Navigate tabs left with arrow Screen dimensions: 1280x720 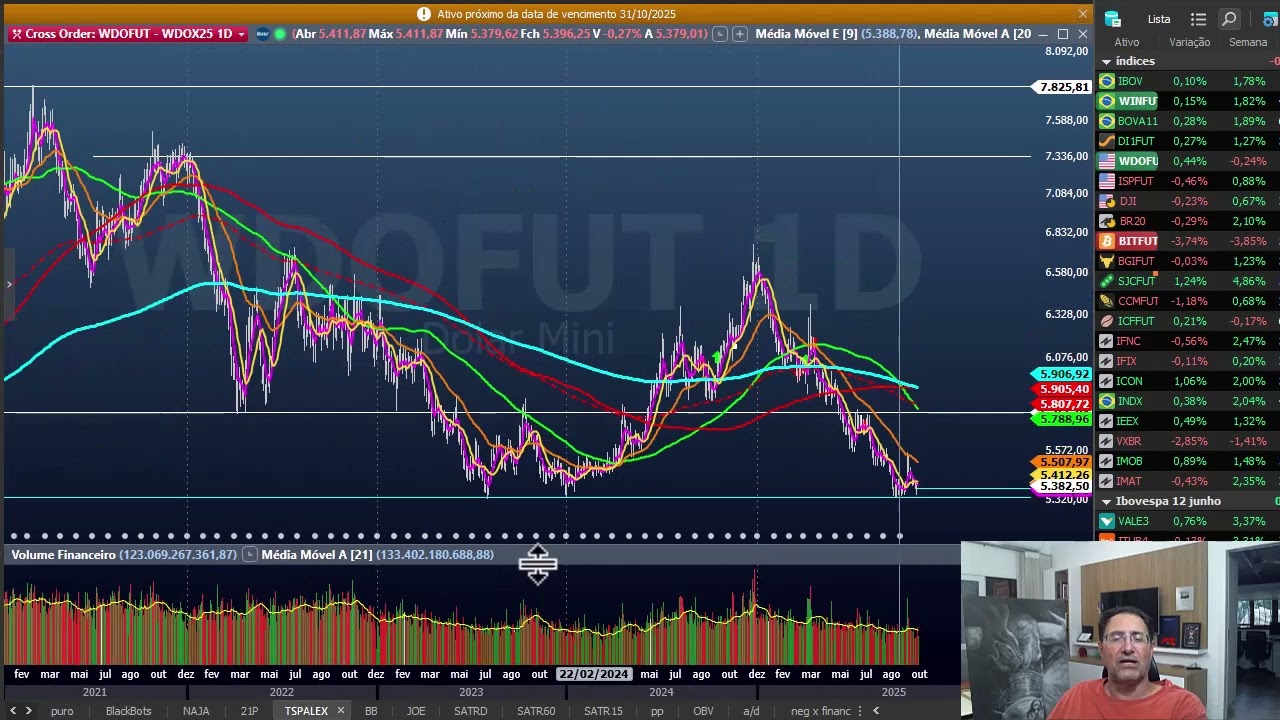13,711
